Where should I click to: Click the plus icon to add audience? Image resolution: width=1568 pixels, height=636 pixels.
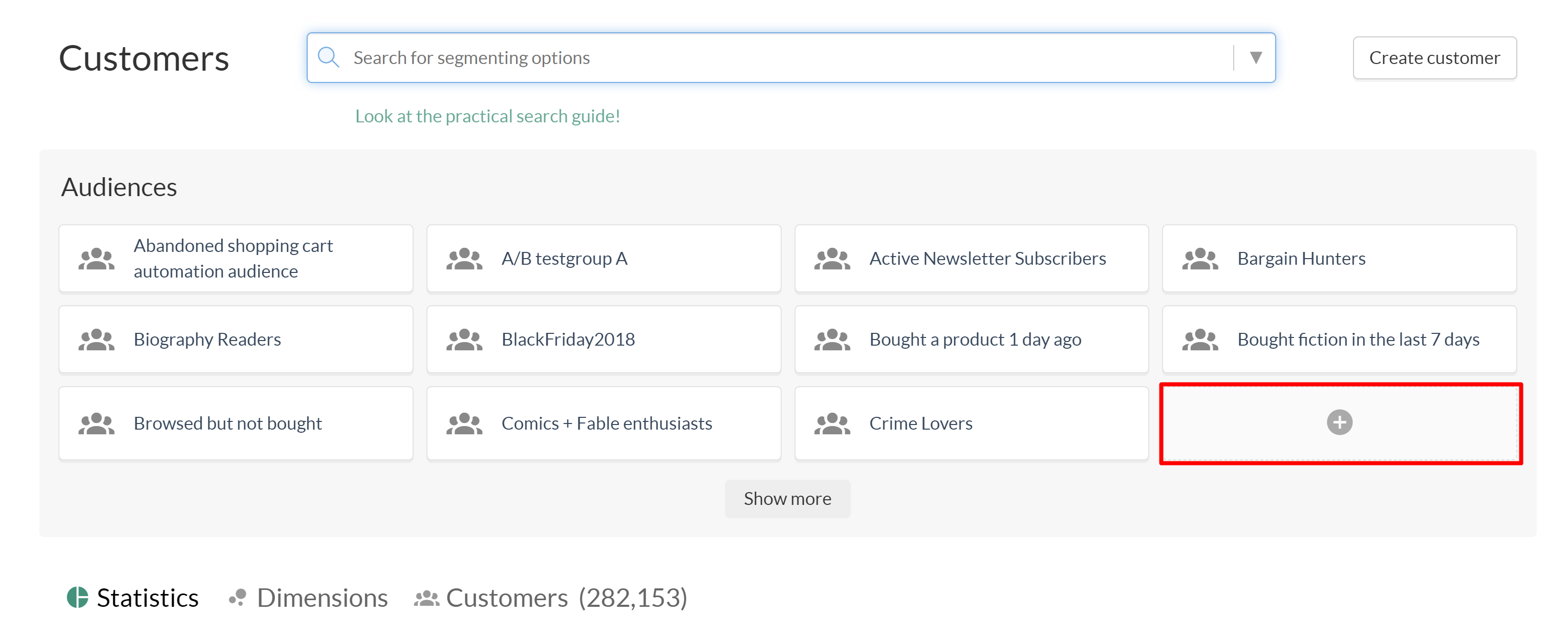(1339, 422)
